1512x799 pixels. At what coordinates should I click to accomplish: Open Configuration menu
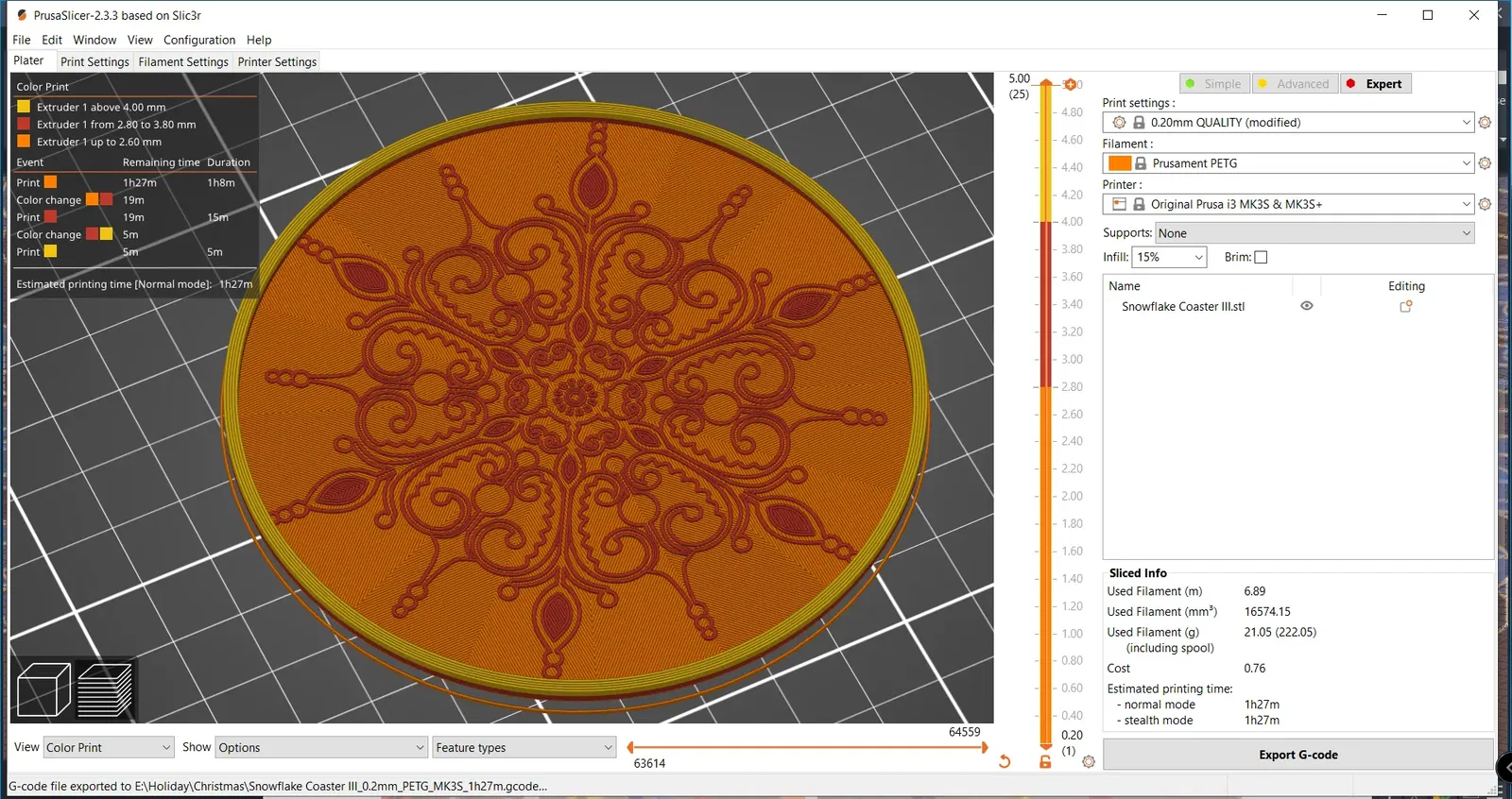pyautogui.click(x=199, y=40)
